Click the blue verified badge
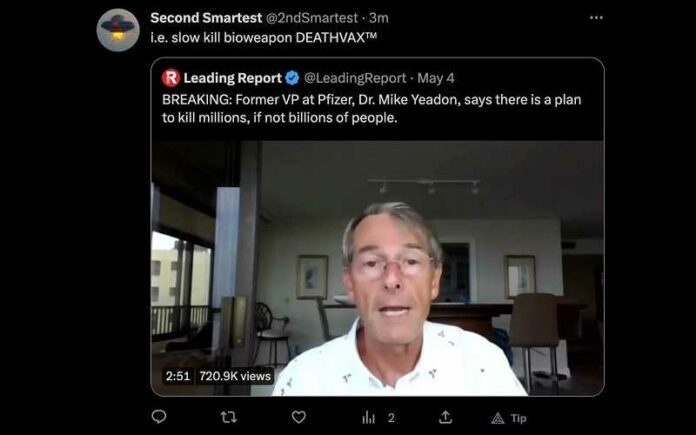This screenshot has height=435, width=696. click(292, 78)
